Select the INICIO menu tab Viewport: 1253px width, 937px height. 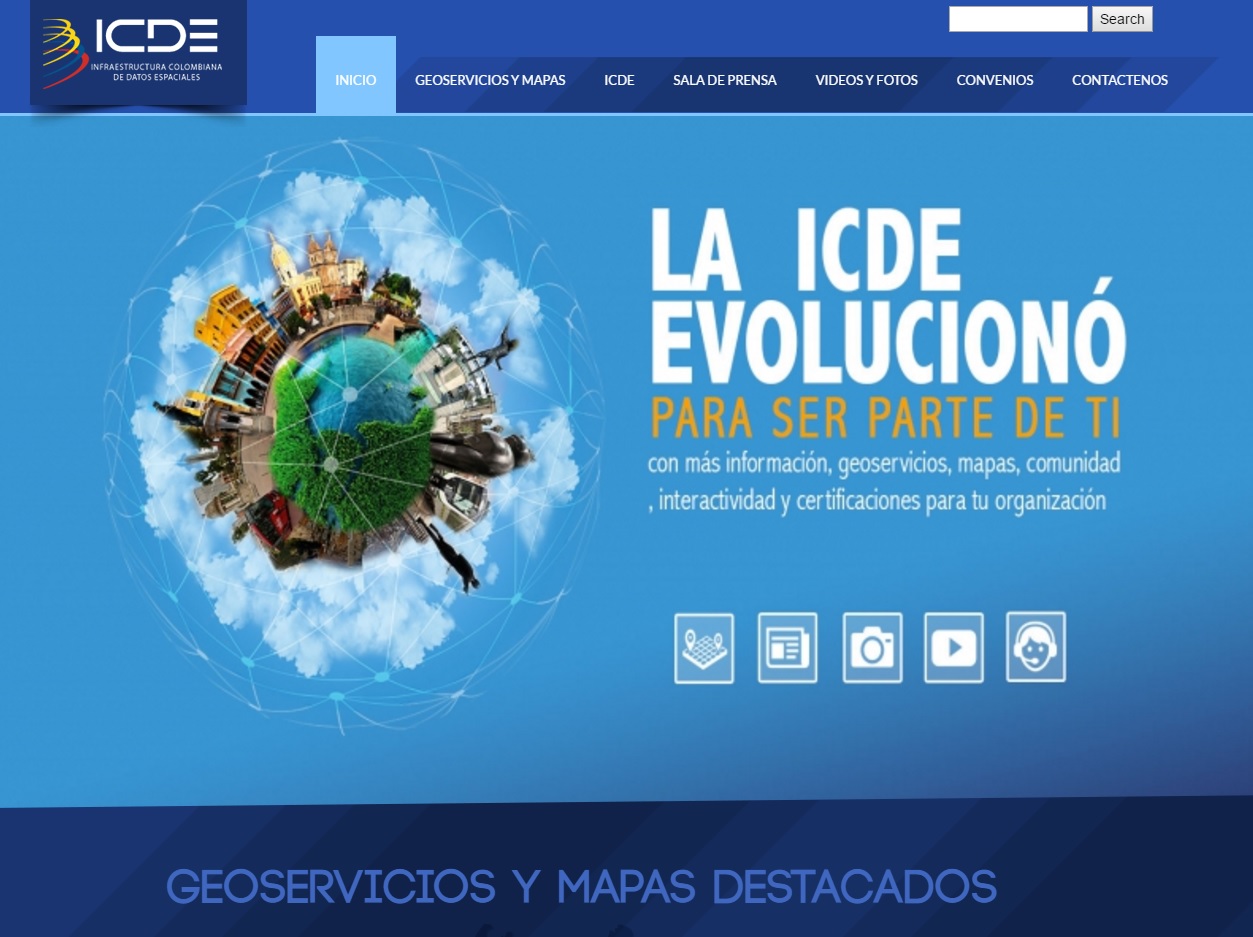(x=356, y=80)
